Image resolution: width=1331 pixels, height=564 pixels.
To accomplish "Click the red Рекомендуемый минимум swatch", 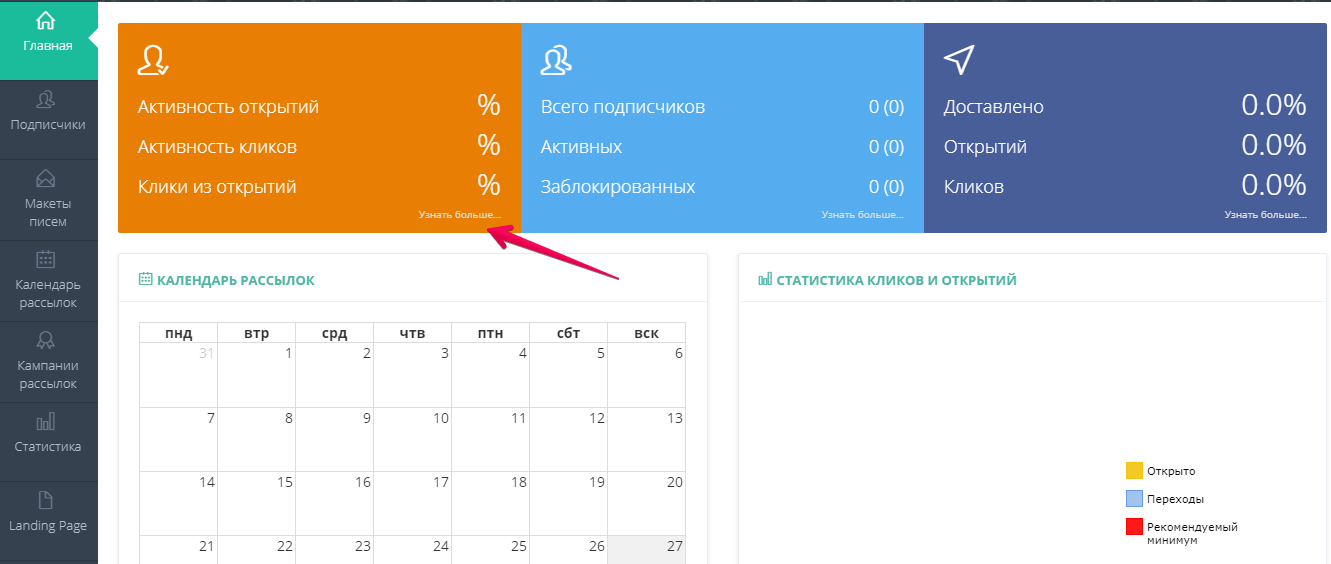I will coord(1134,526).
